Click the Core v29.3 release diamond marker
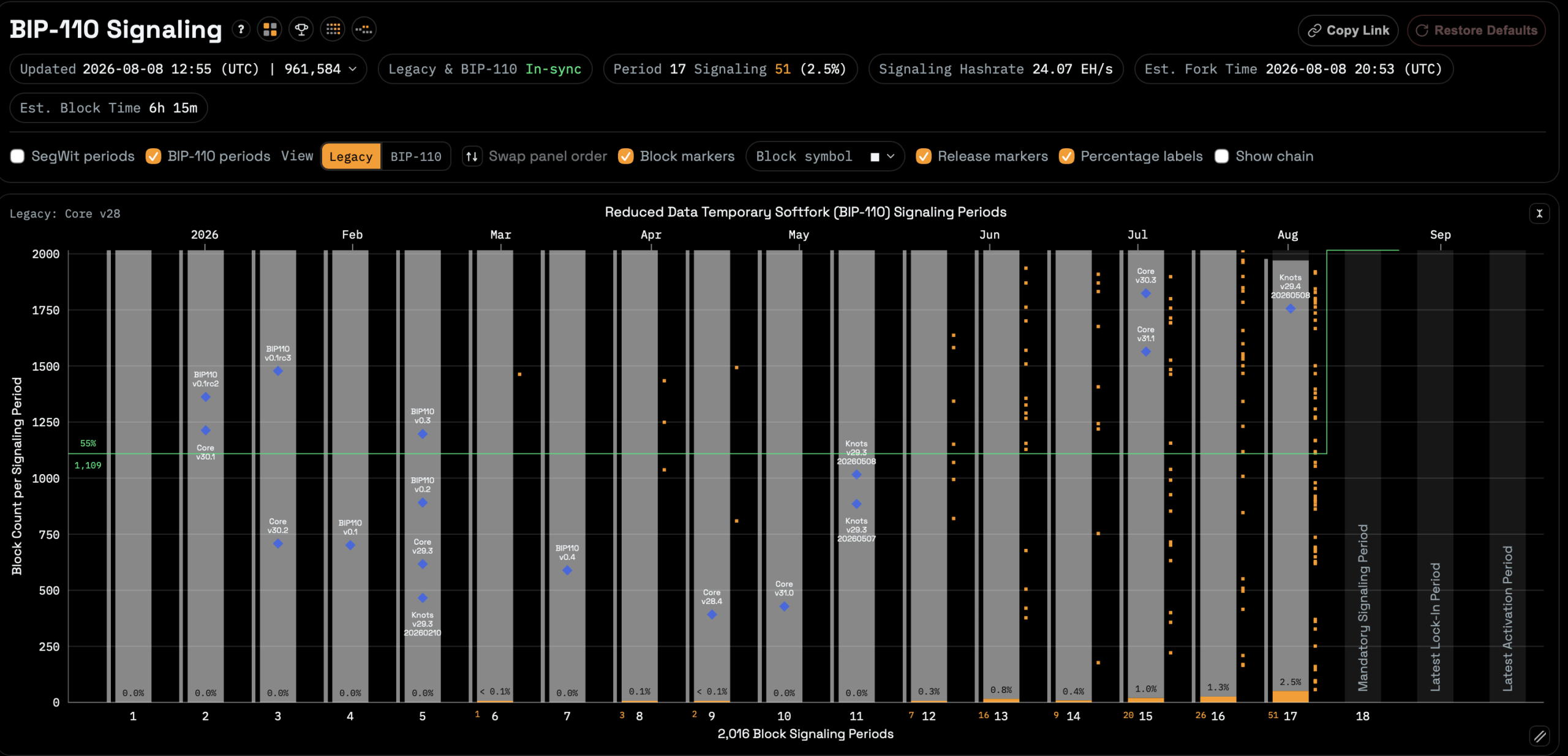The image size is (1568, 756). [x=423, y=564]
